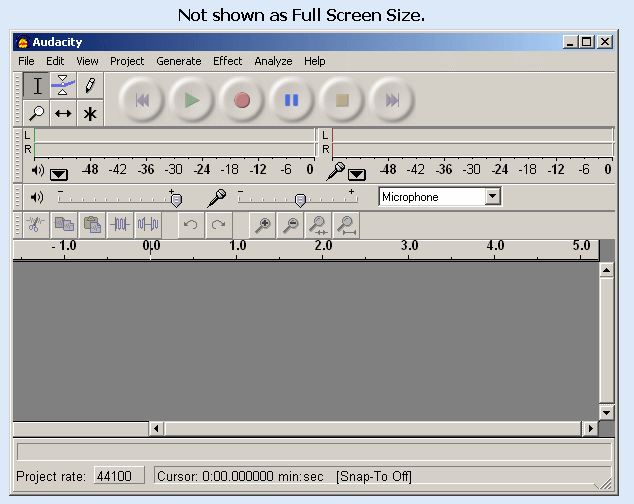Screen dimensions: 634x504
Task: Pause with the blue Pause button
Action: pos(292,100)
